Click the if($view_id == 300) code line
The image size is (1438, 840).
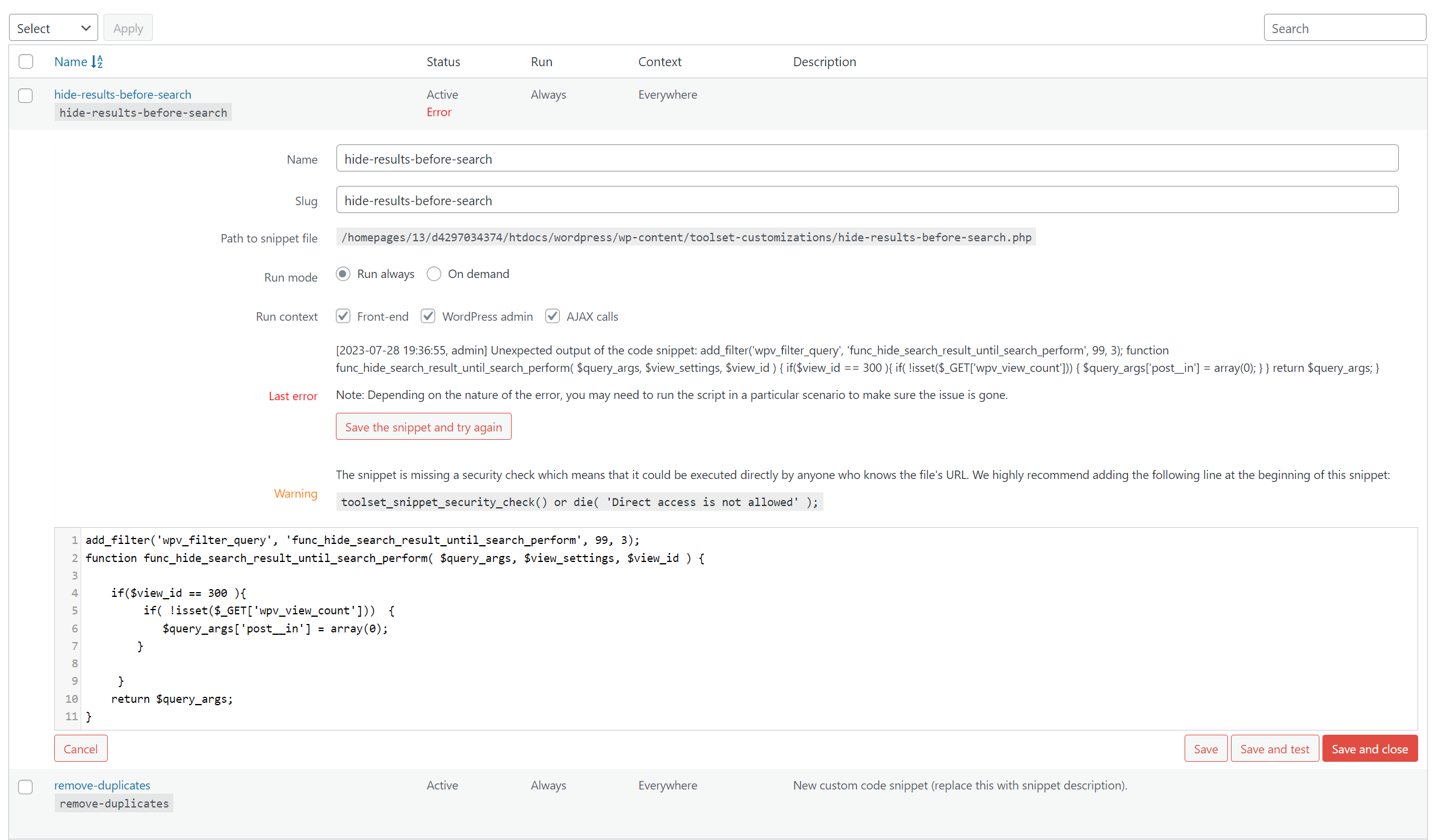[x=179, y=593]
